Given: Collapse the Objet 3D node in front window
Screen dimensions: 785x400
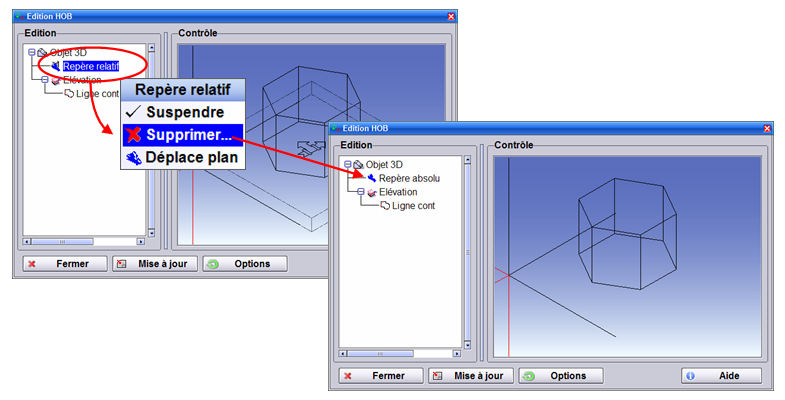Looking at the screenshot, I should 347,164.
